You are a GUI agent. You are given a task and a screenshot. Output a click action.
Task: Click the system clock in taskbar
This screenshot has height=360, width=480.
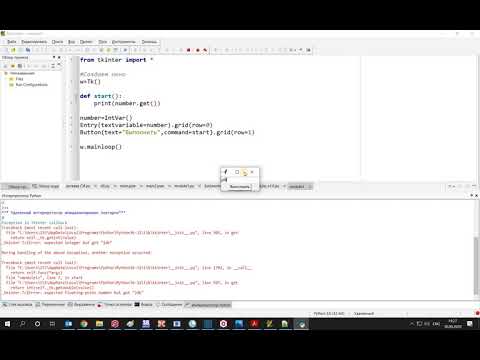(x=453, y=324)
